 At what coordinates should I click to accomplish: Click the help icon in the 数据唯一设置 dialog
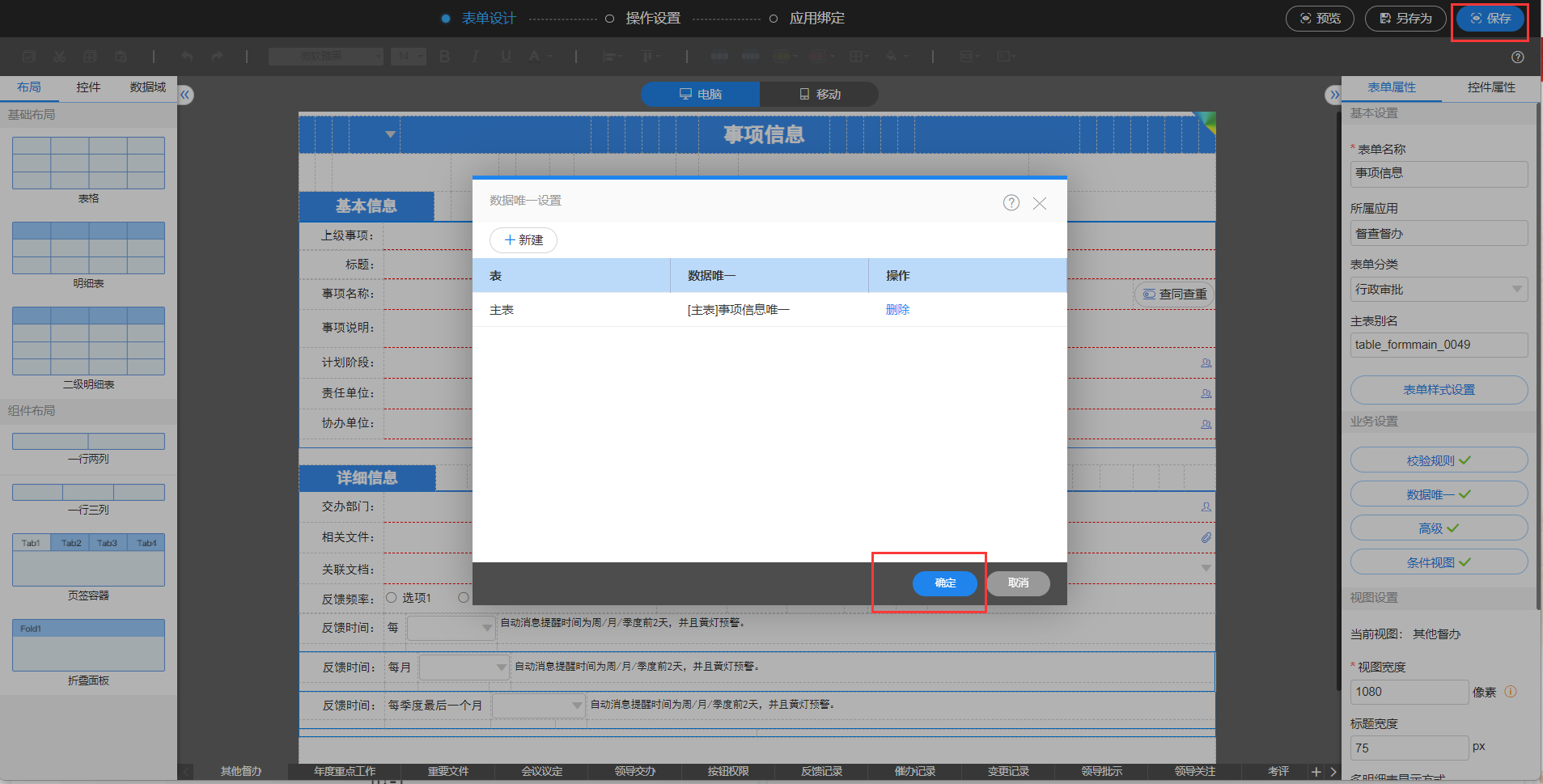point(1011,203)
